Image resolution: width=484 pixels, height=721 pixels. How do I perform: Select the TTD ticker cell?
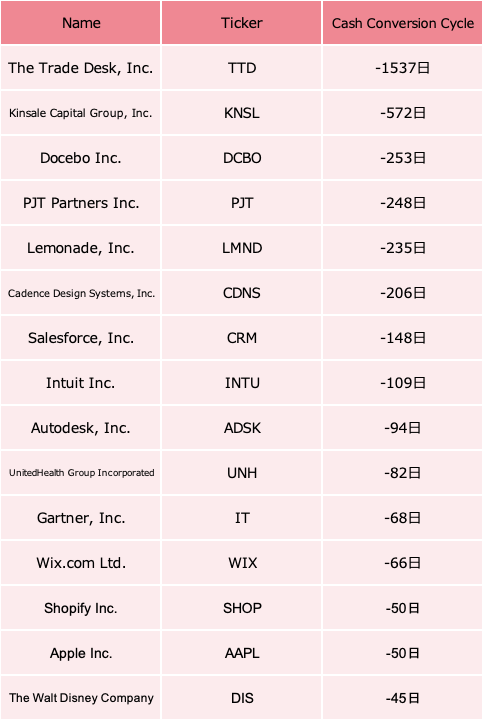(x=241, y=68)
